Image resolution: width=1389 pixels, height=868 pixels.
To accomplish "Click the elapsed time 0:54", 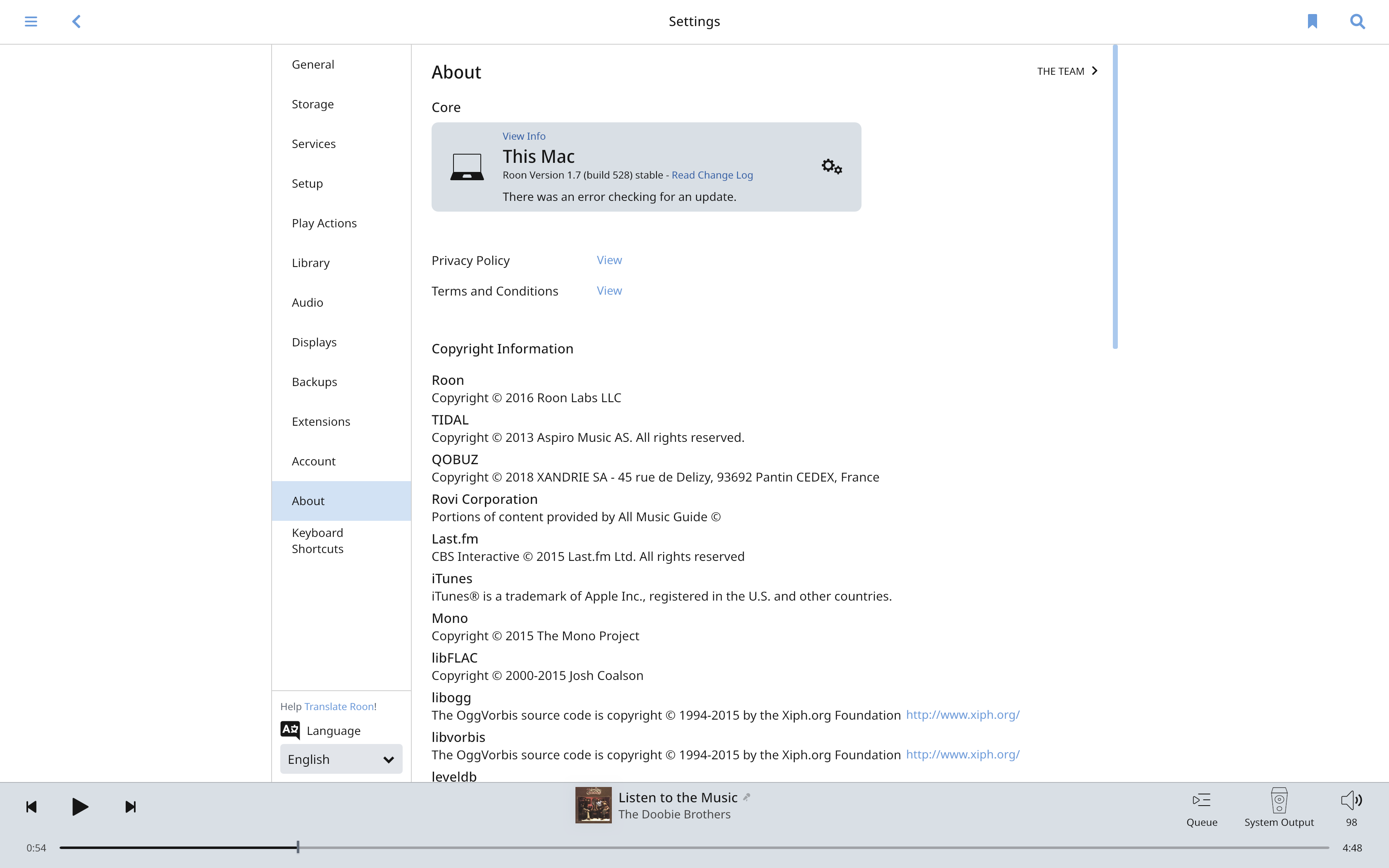I will tap(36, 847).
